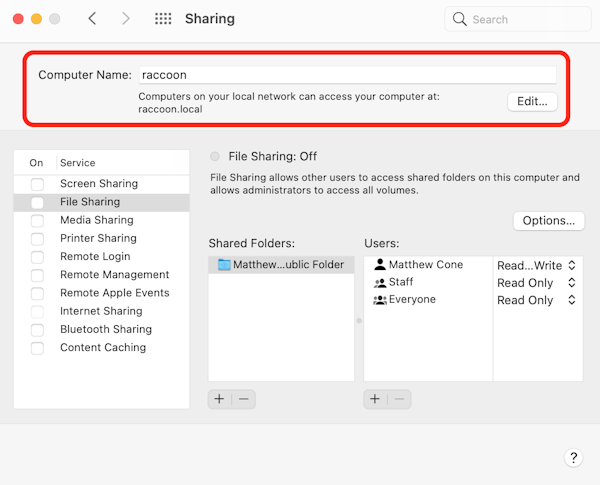Click the Computer Name text field
This screenshot has height=485, width=600.
tap(346, 75)
